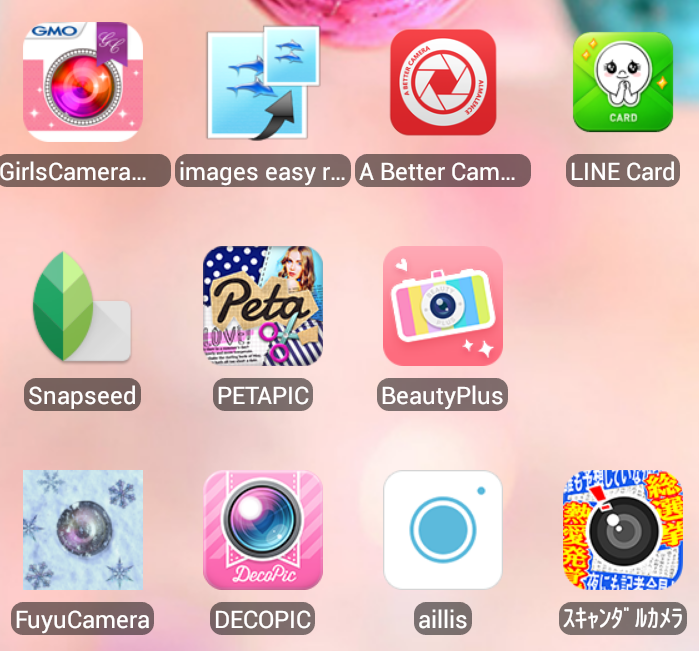Open the pink DECOPIC lens icon

coord(263,530)
